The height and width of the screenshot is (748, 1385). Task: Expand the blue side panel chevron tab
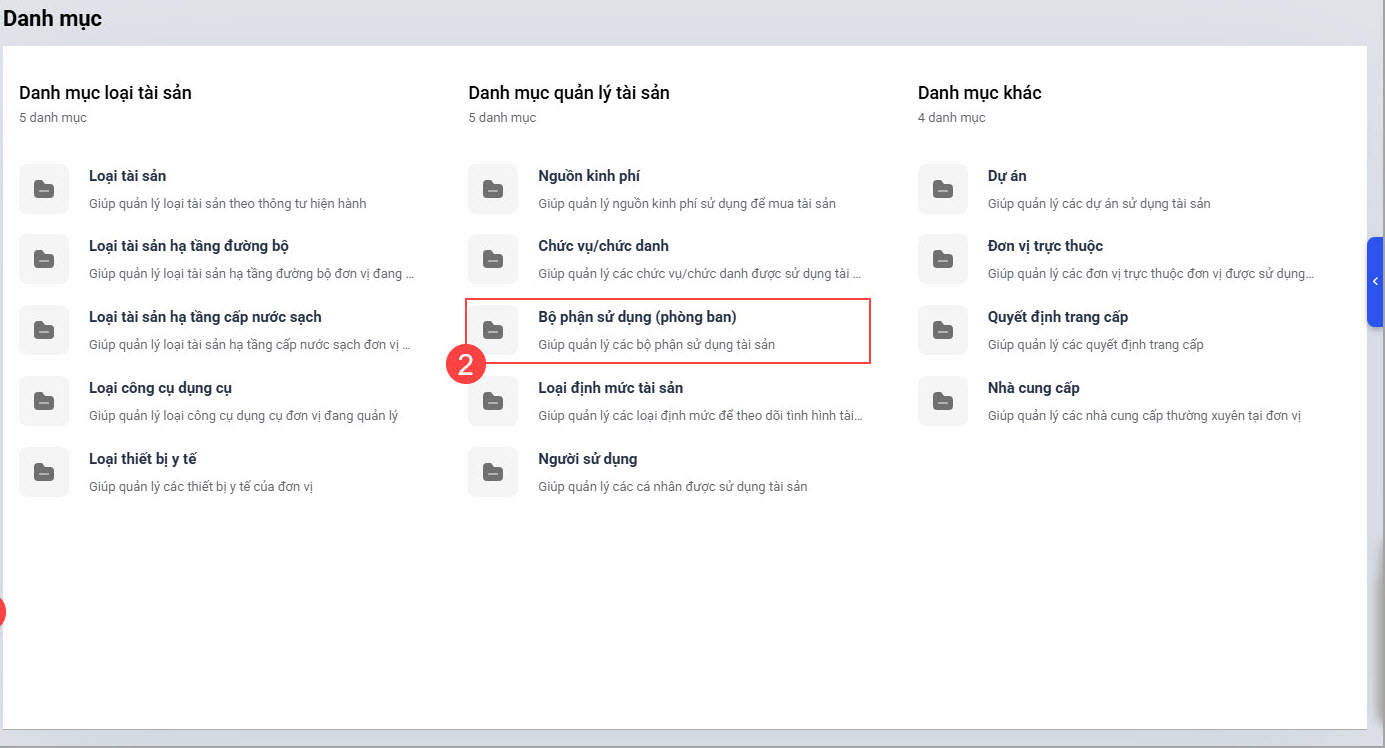click(1375, 282)
